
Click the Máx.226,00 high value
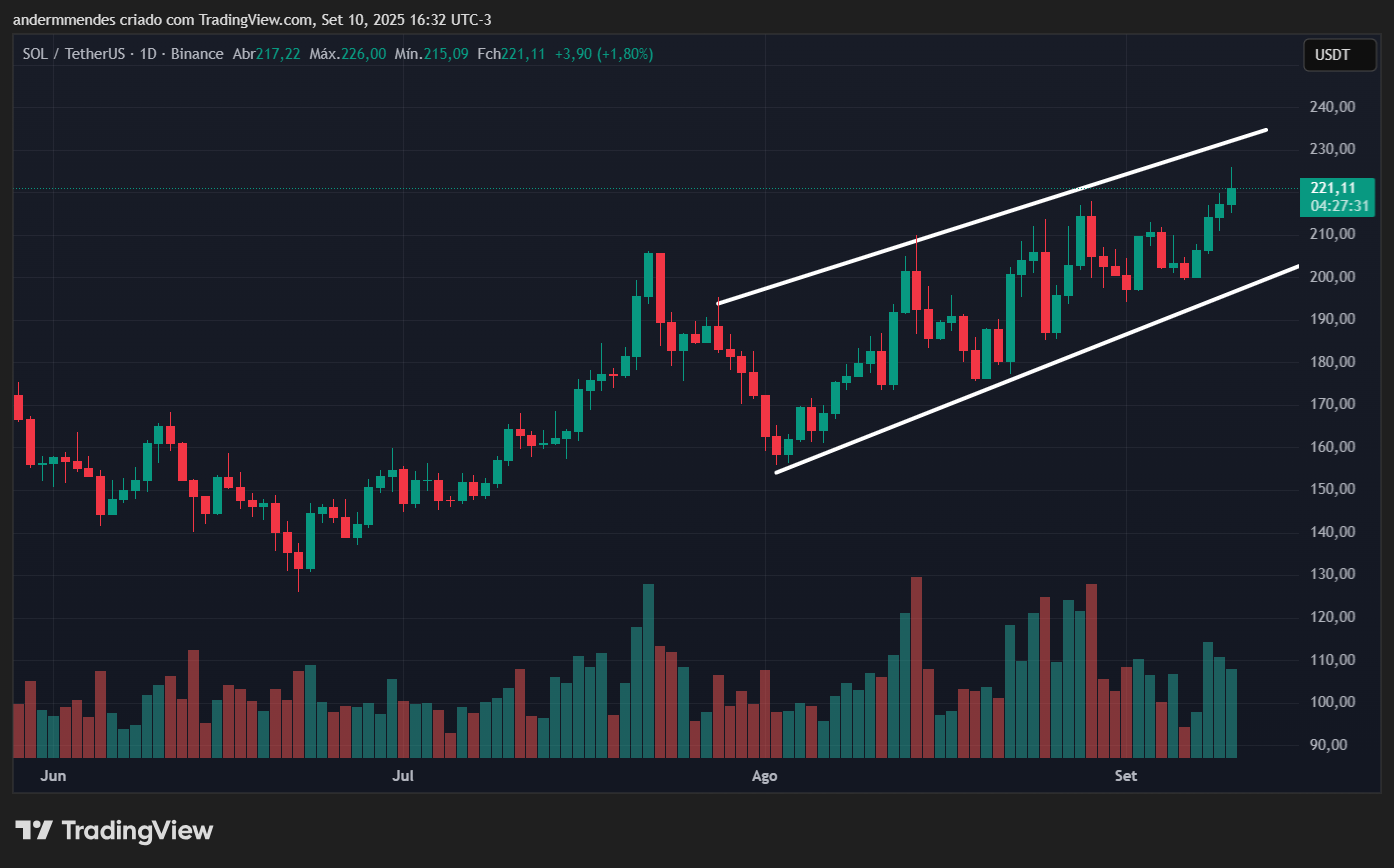tap(347, 54)
